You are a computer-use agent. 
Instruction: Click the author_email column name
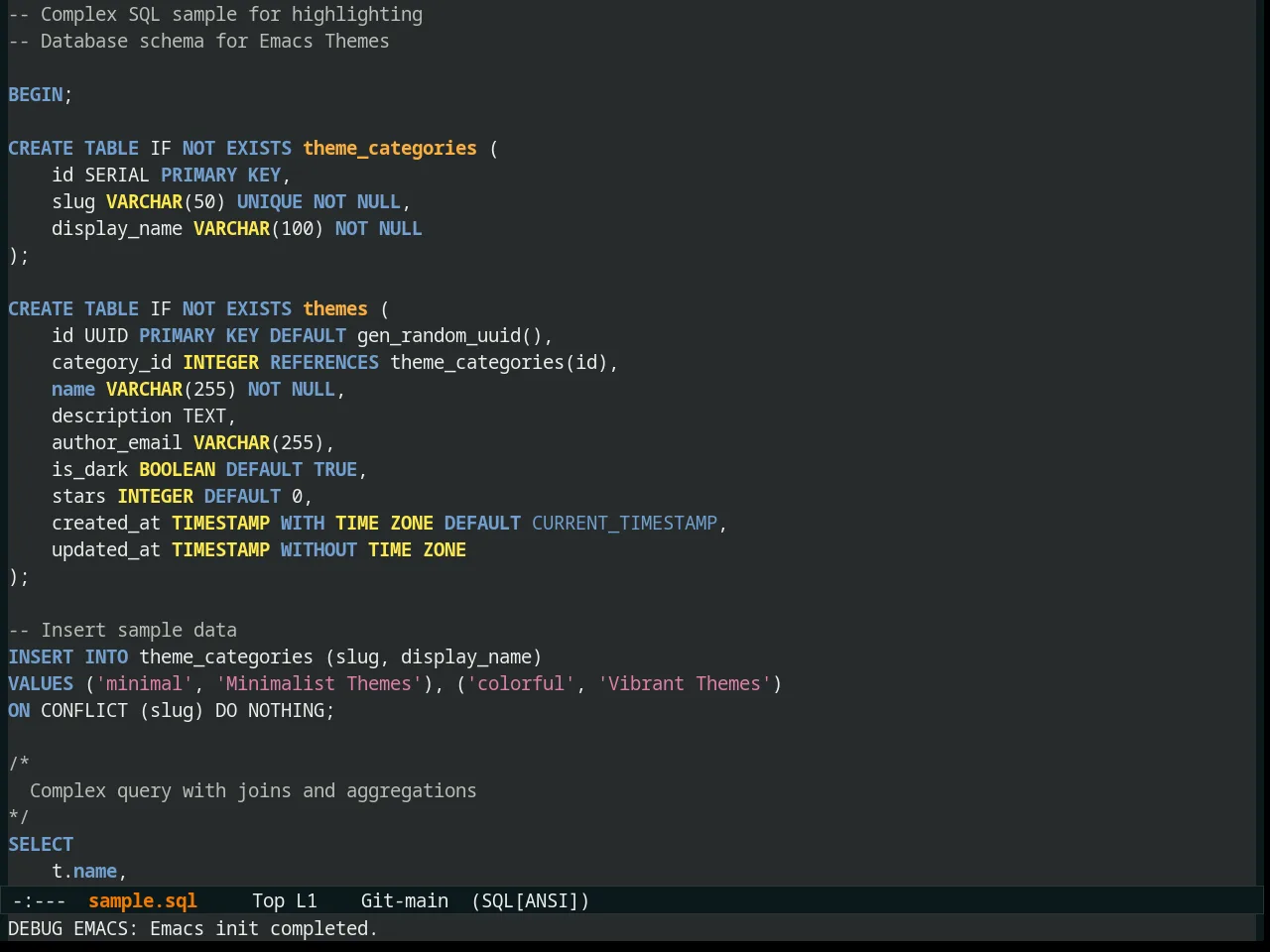(x=117, y=442)
